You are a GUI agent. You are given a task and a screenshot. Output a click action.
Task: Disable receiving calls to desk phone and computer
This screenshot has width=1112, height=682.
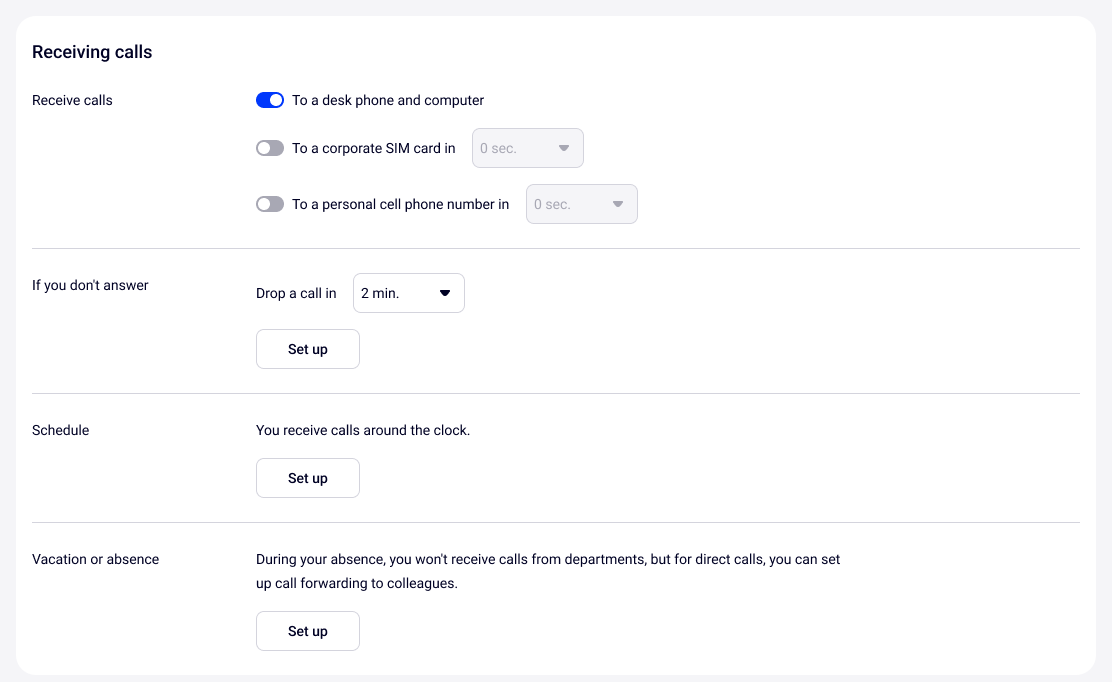(x=270, y=100)
